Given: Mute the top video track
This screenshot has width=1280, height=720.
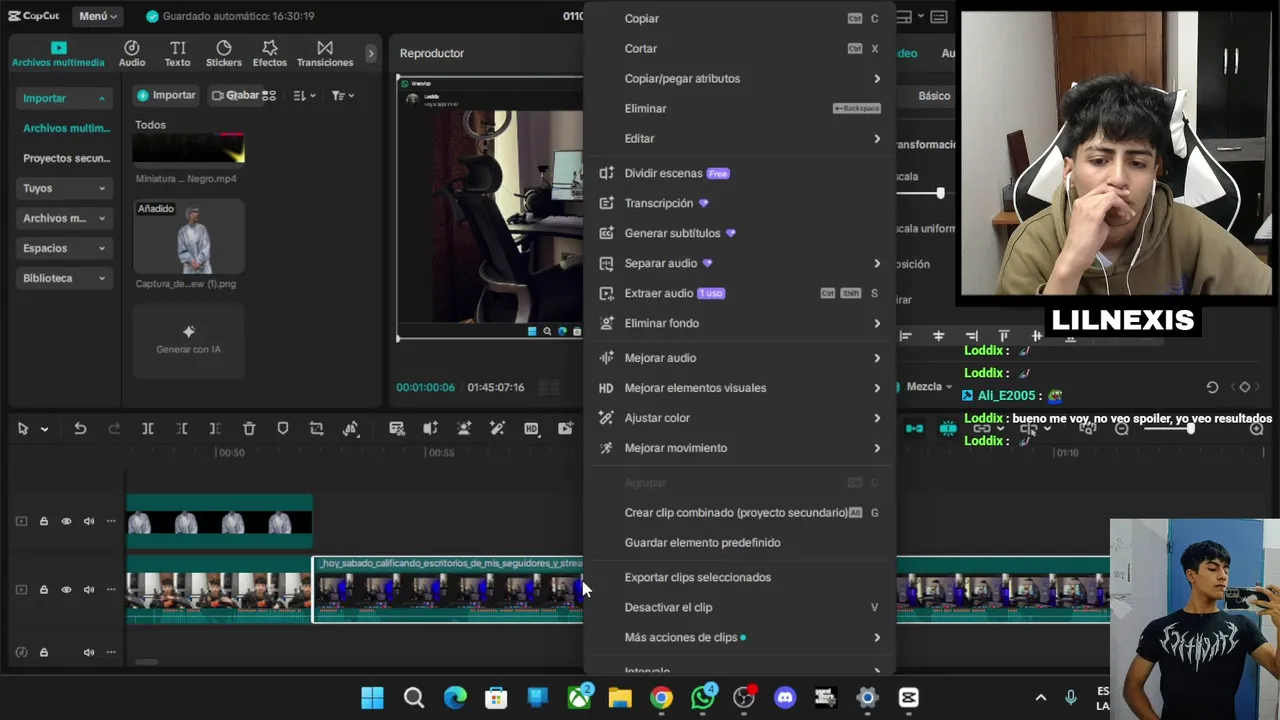Looking at the screenshot, I should pyautogui.click(x=89, y=521).
